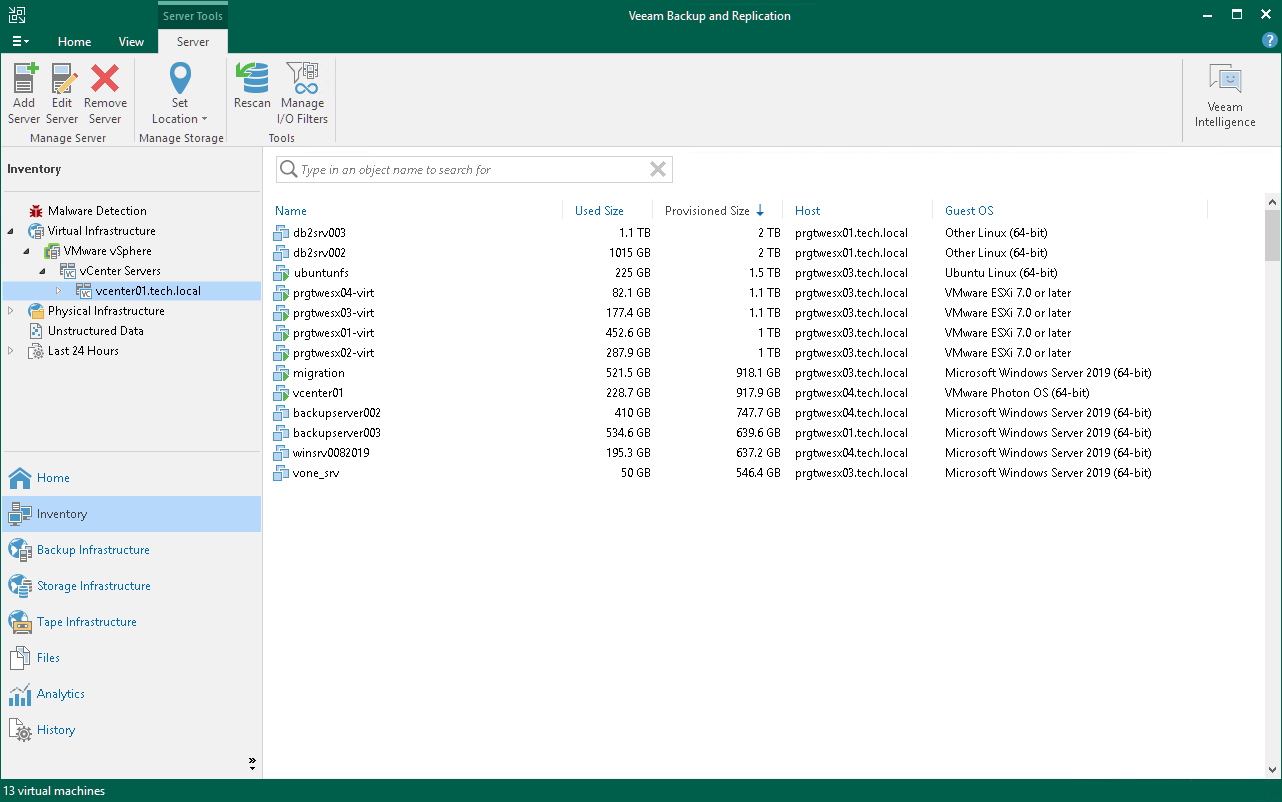Click the object name search field
Image resolution: width=1282 pixels, height=802 pixels.
[x=470, y=170]
